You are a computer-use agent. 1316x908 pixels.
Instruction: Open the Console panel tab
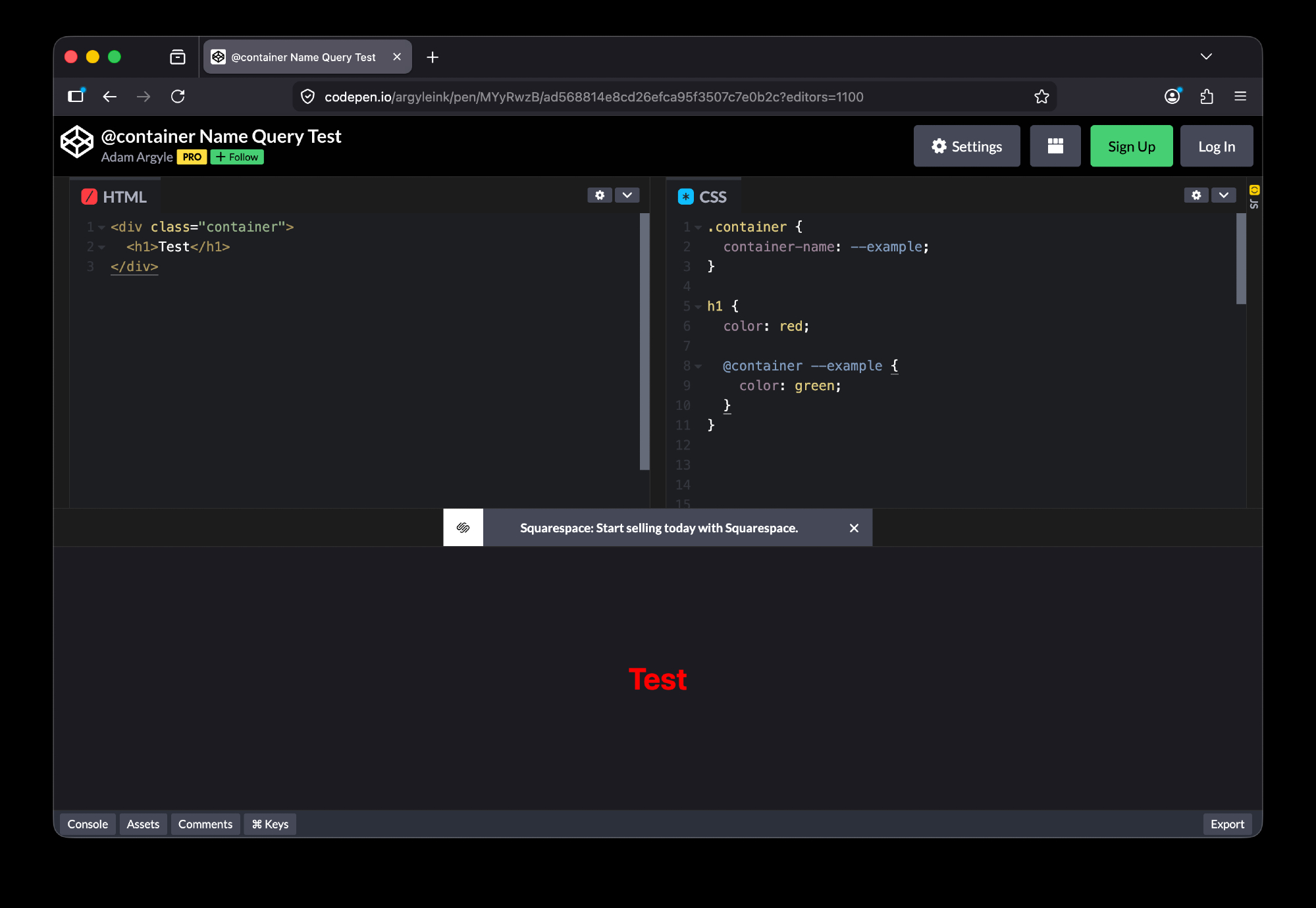click(x=88, y=824)
